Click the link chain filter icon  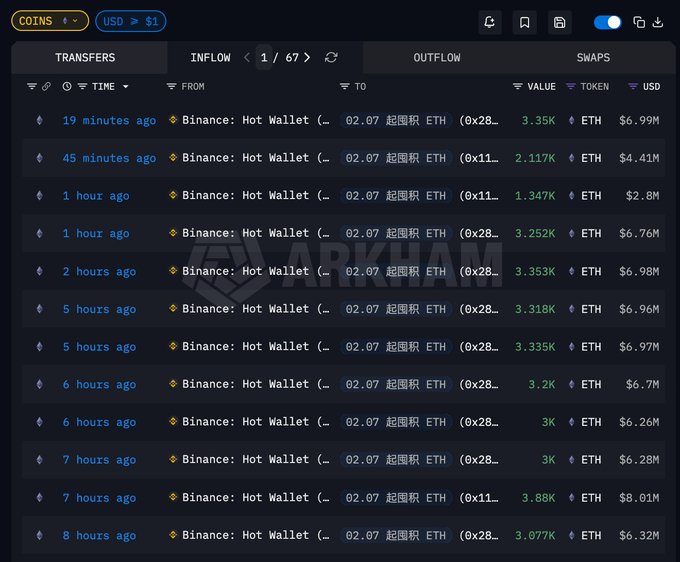[46, 87]
